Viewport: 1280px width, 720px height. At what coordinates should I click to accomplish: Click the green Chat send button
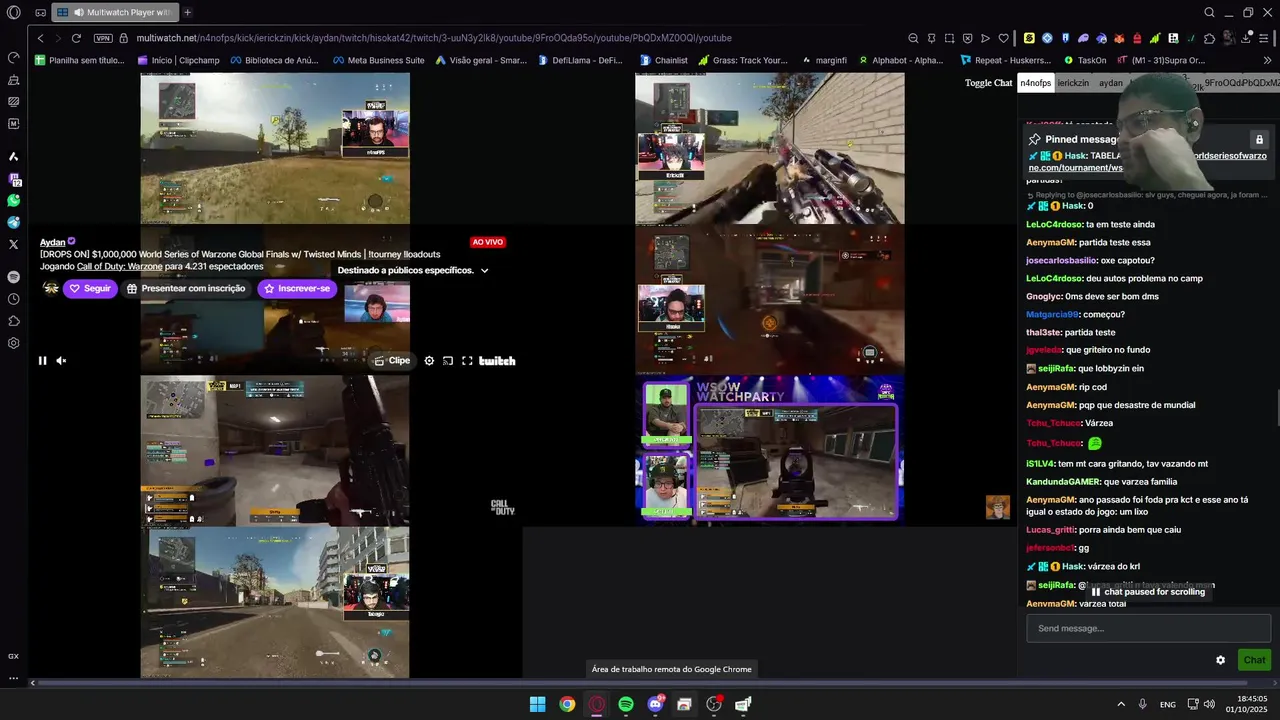[1254, 660]
